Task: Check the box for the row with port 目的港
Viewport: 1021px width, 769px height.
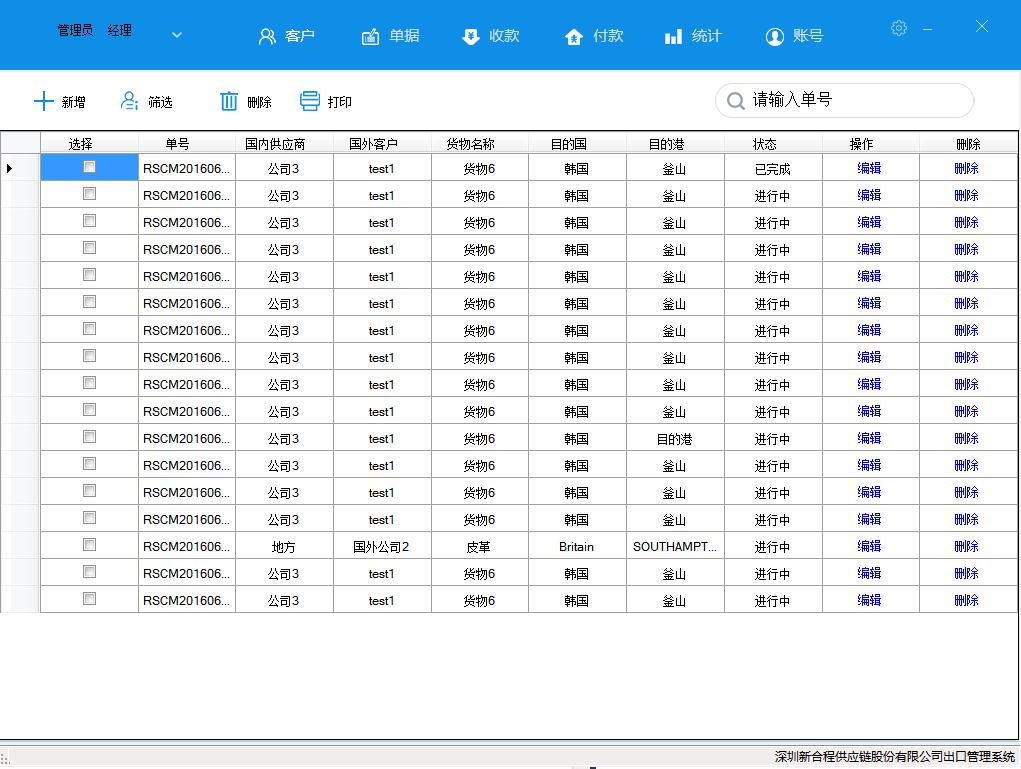Action: pos(89,437)
